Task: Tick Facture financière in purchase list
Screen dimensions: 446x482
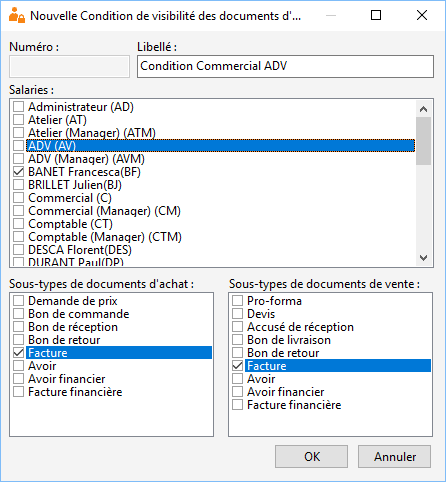Action: (x=19, y=392)
